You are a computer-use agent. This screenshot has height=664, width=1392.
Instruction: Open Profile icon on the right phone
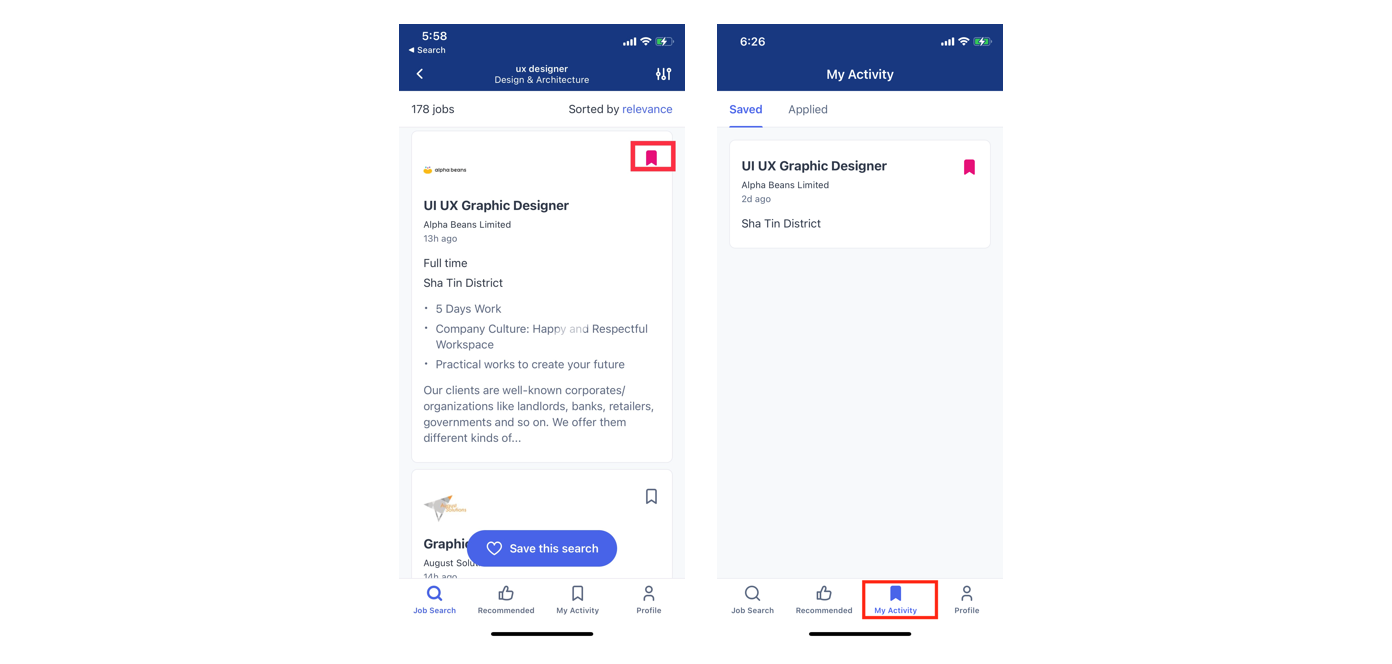967,600
